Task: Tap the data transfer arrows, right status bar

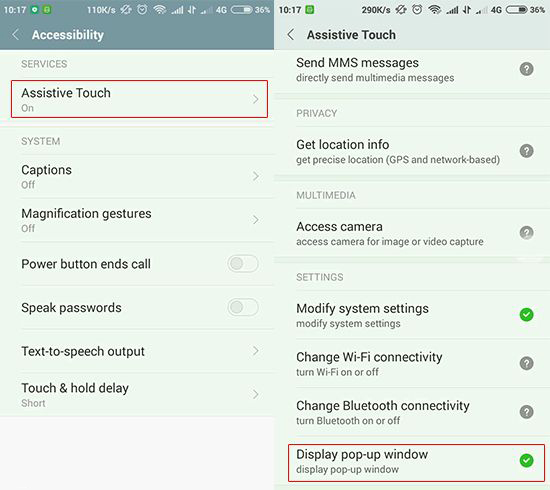Action: click(x=467, y=10)
